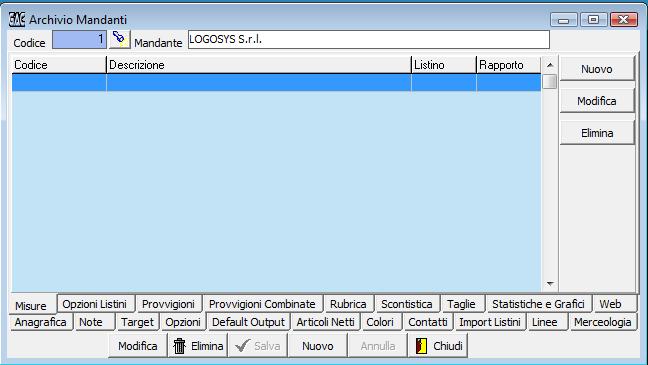Click the search flashlight icon beside Codice
Screen dimensions: 648x365
(x=120, y=40)
